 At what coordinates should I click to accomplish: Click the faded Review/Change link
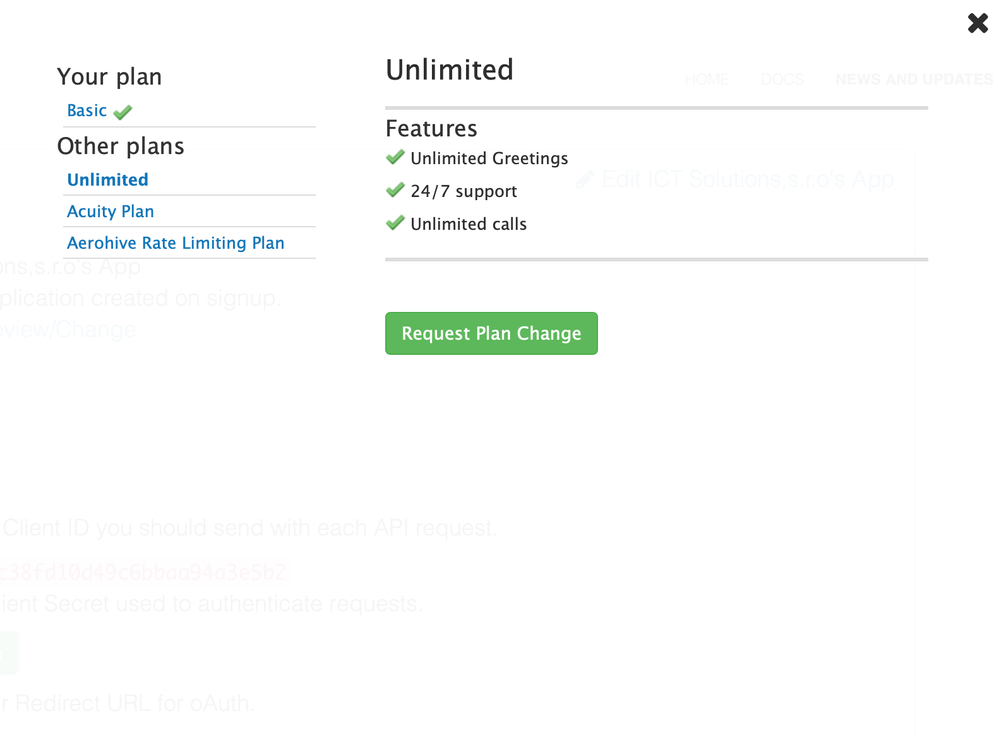click(68, 329)
